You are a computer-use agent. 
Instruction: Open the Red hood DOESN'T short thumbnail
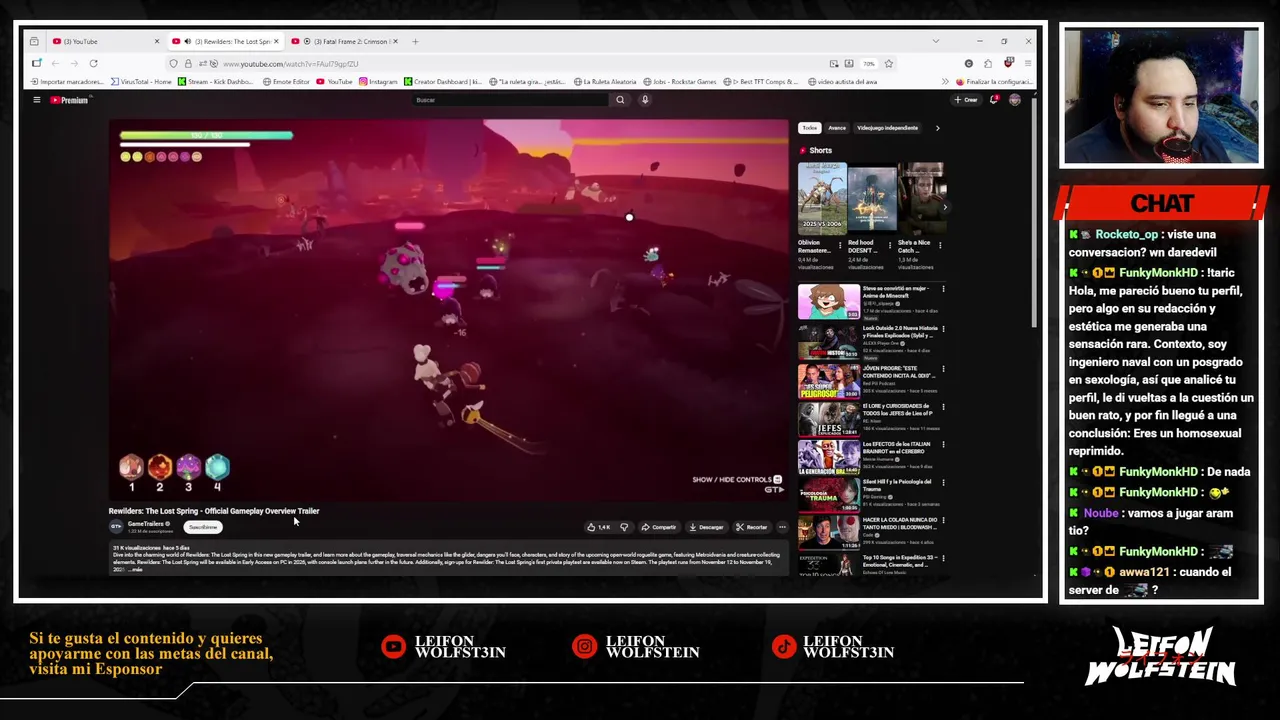(871, 197)
